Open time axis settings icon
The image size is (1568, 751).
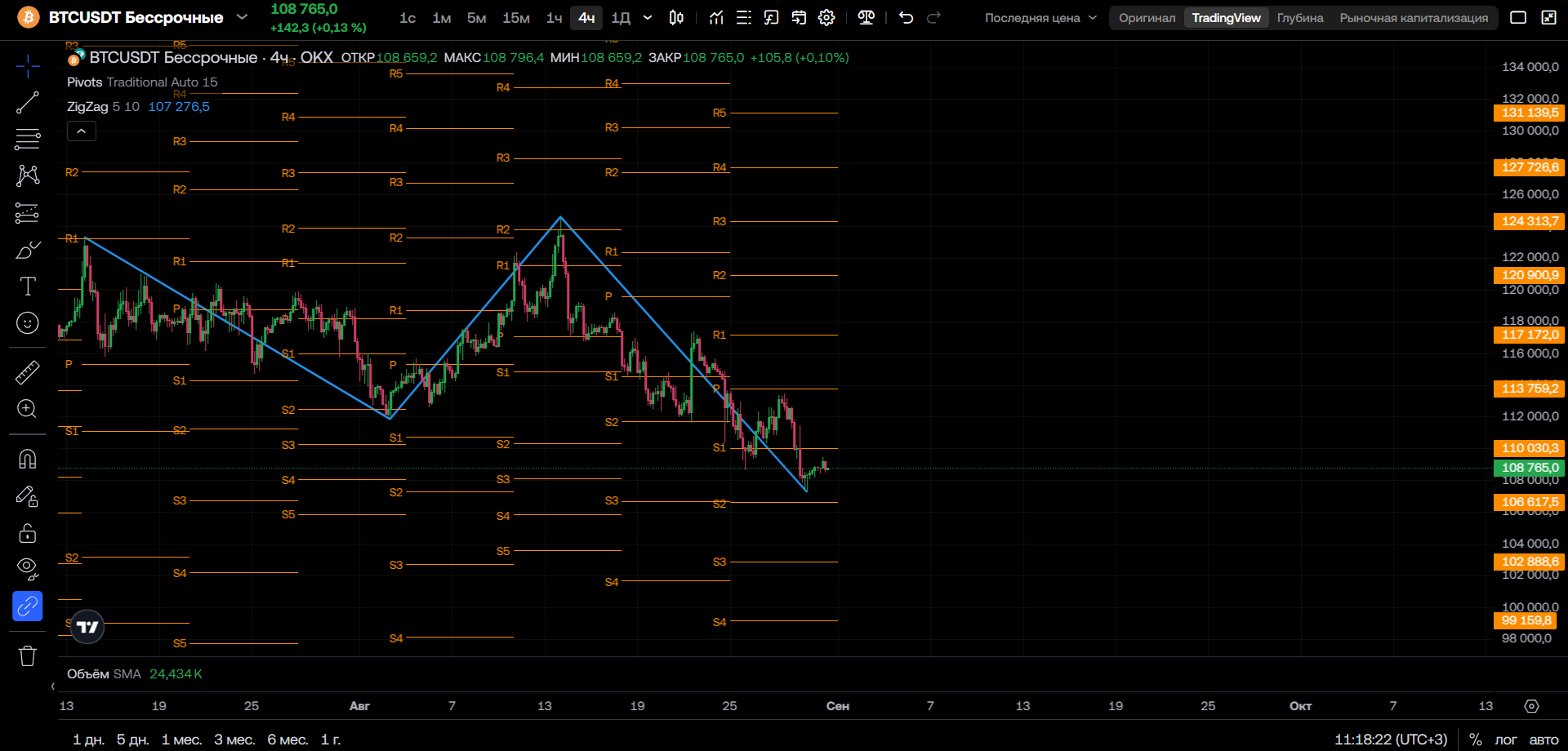click(1531, 706)
